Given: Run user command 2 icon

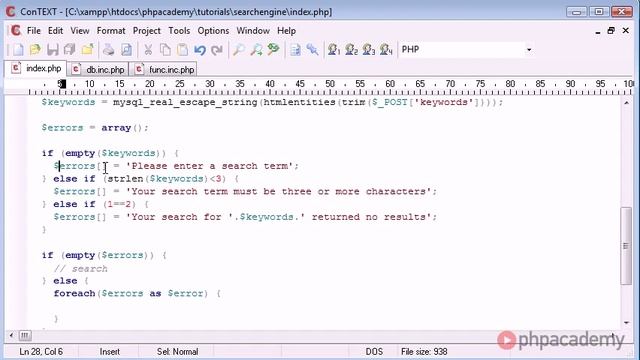Looking at the screenshot, I should (351, 50).
